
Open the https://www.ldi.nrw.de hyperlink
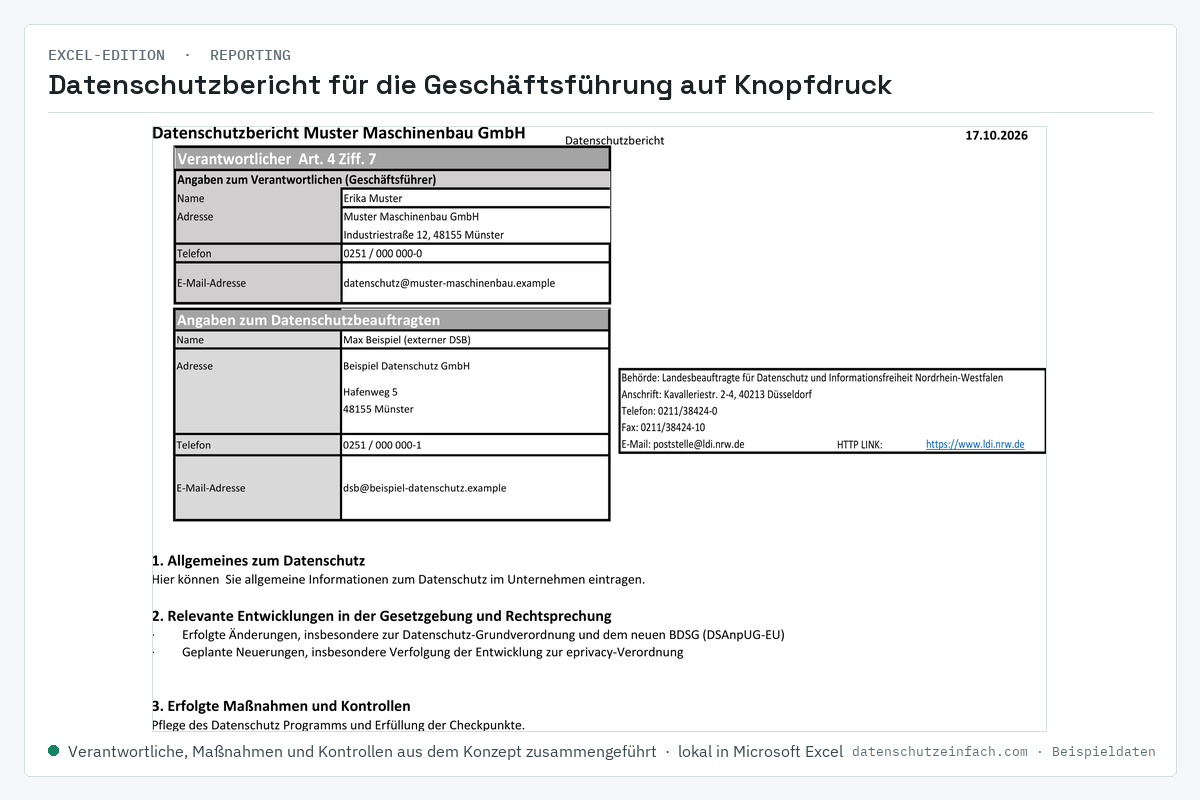[x=975, y=444]
